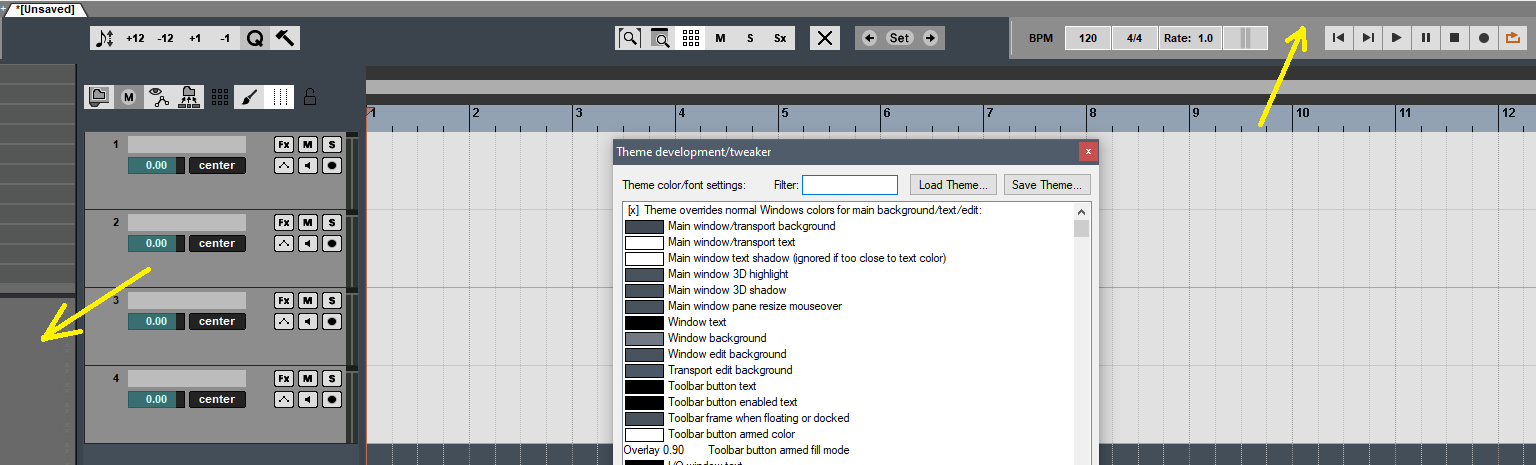
Task: Click the playback rate slider
Action: pos(1245,38)
